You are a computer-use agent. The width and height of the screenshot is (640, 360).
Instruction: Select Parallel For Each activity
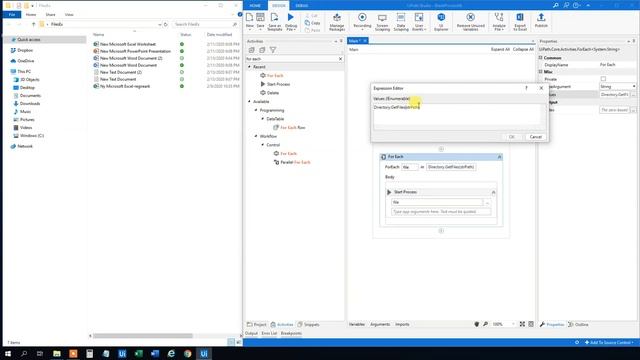(x=295, y=162)
